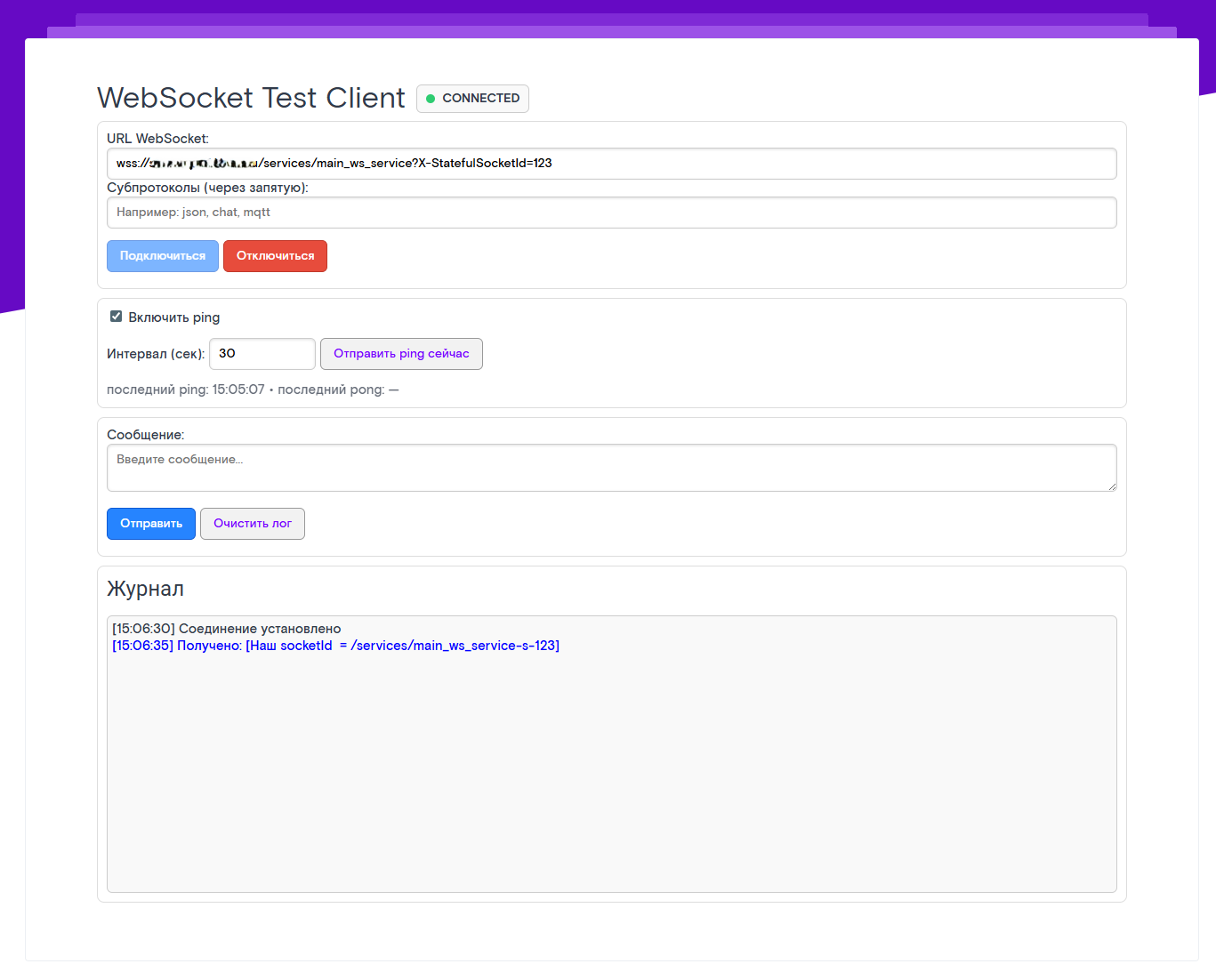Image resolution: width=1216 pixels, height=980 pixels.
Task: Click the CONNECTED status badge text
Action: [x=480, y=99]
